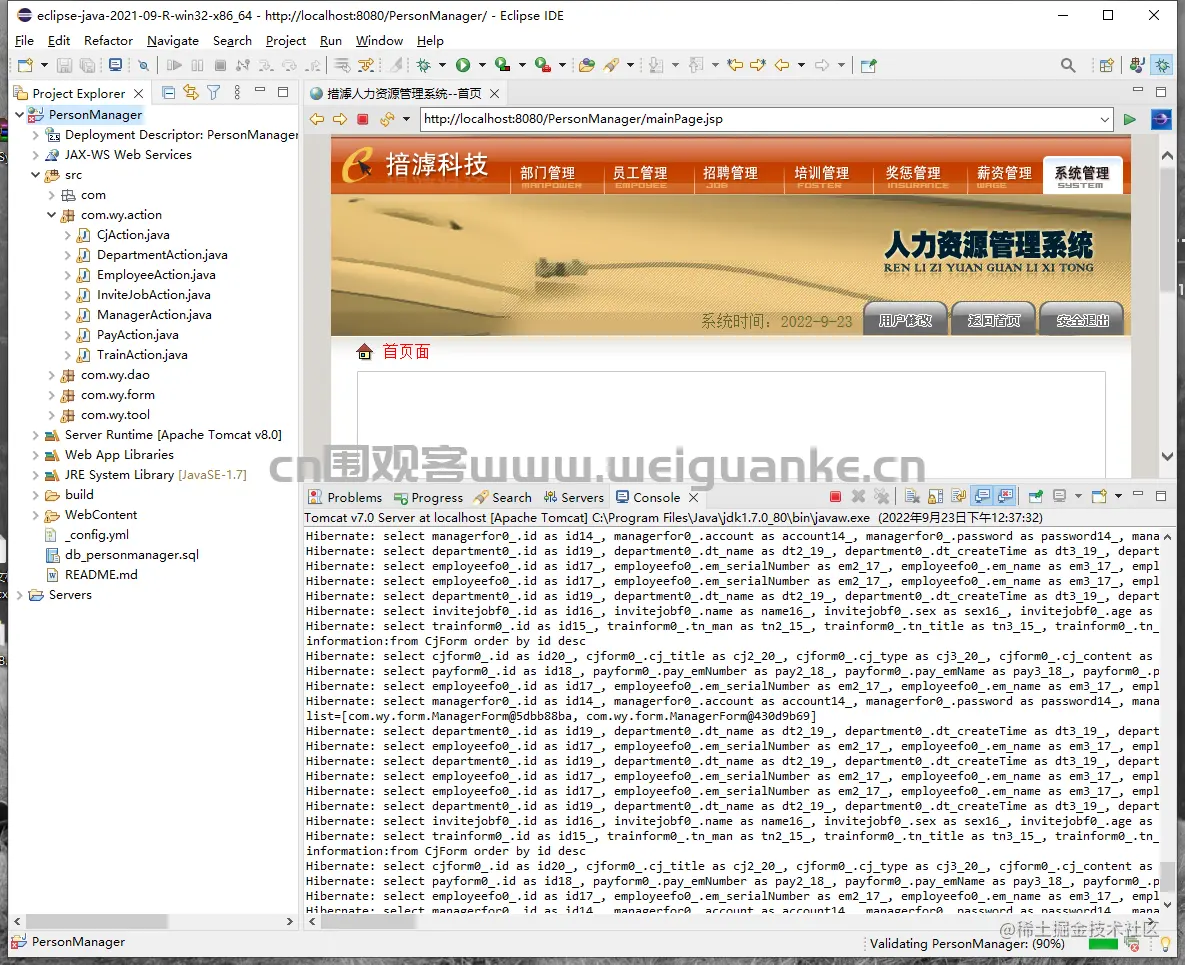Open the Run button dropdown arrow
This screenshot has width=1185, height=965.
tap(482, 66)
